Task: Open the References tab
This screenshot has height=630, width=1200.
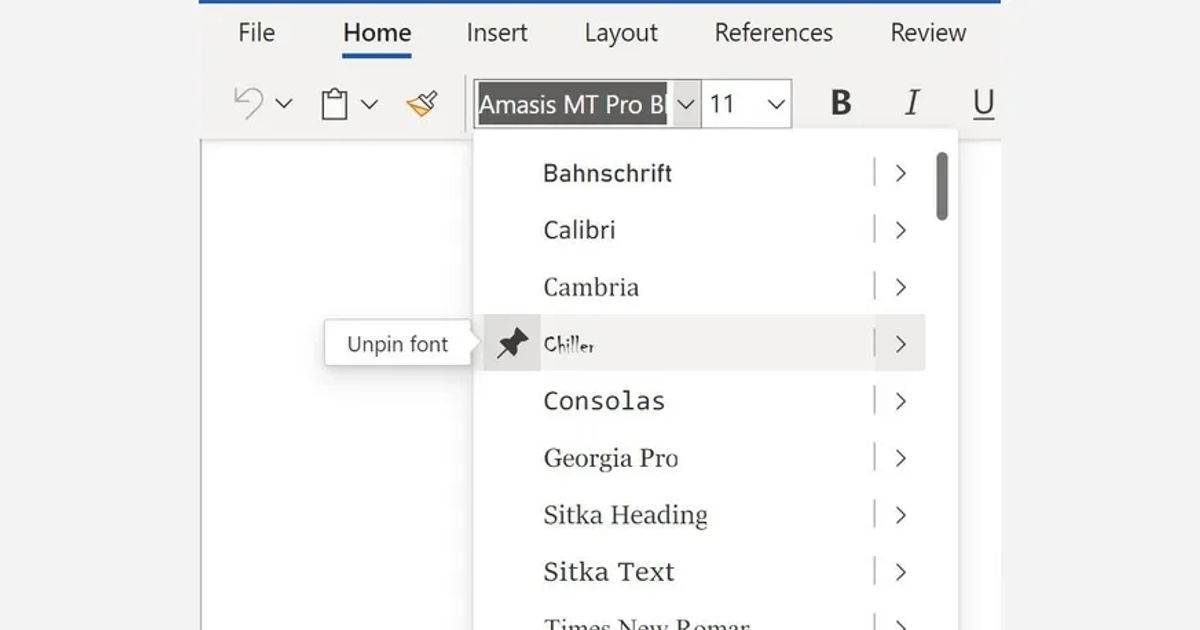Action: point(772,32)
